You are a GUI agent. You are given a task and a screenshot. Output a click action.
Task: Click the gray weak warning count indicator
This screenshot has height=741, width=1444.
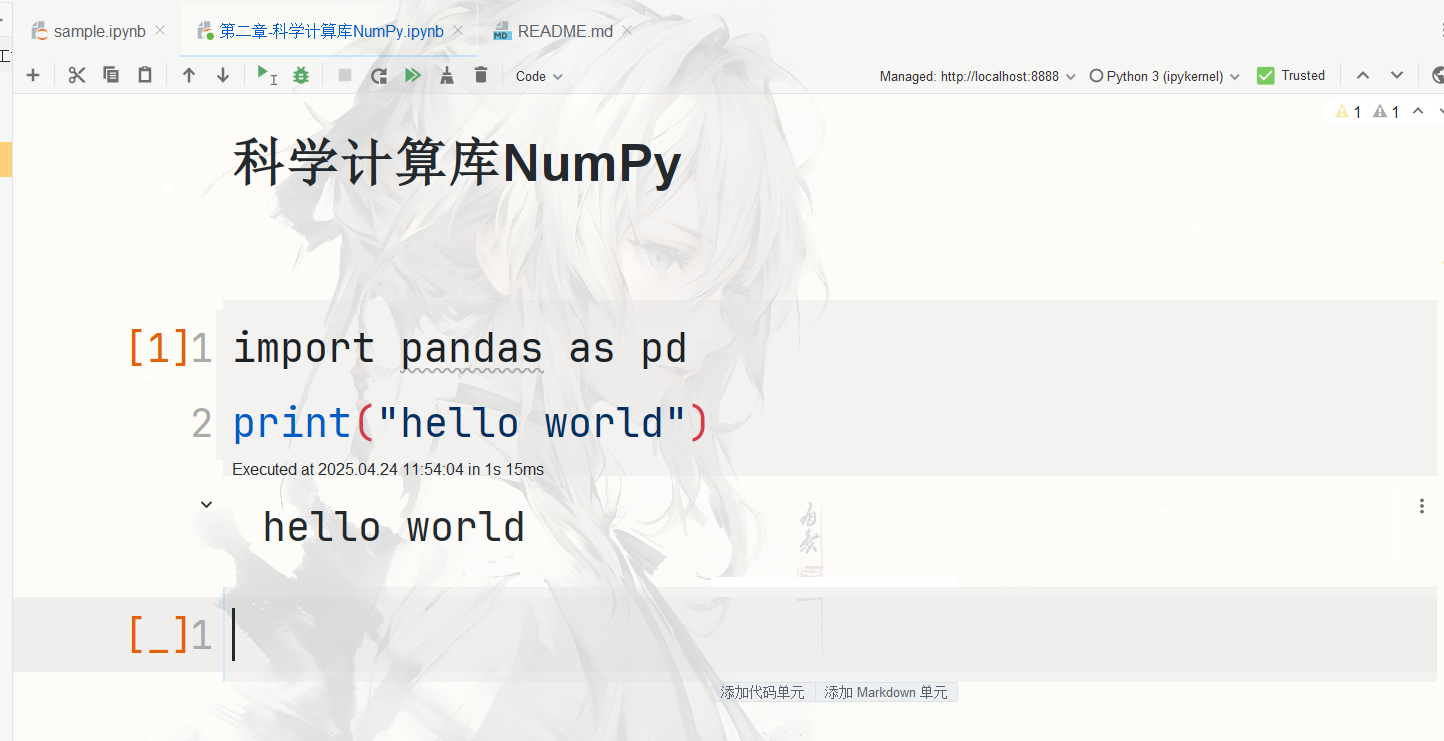tap(1386, 112)
